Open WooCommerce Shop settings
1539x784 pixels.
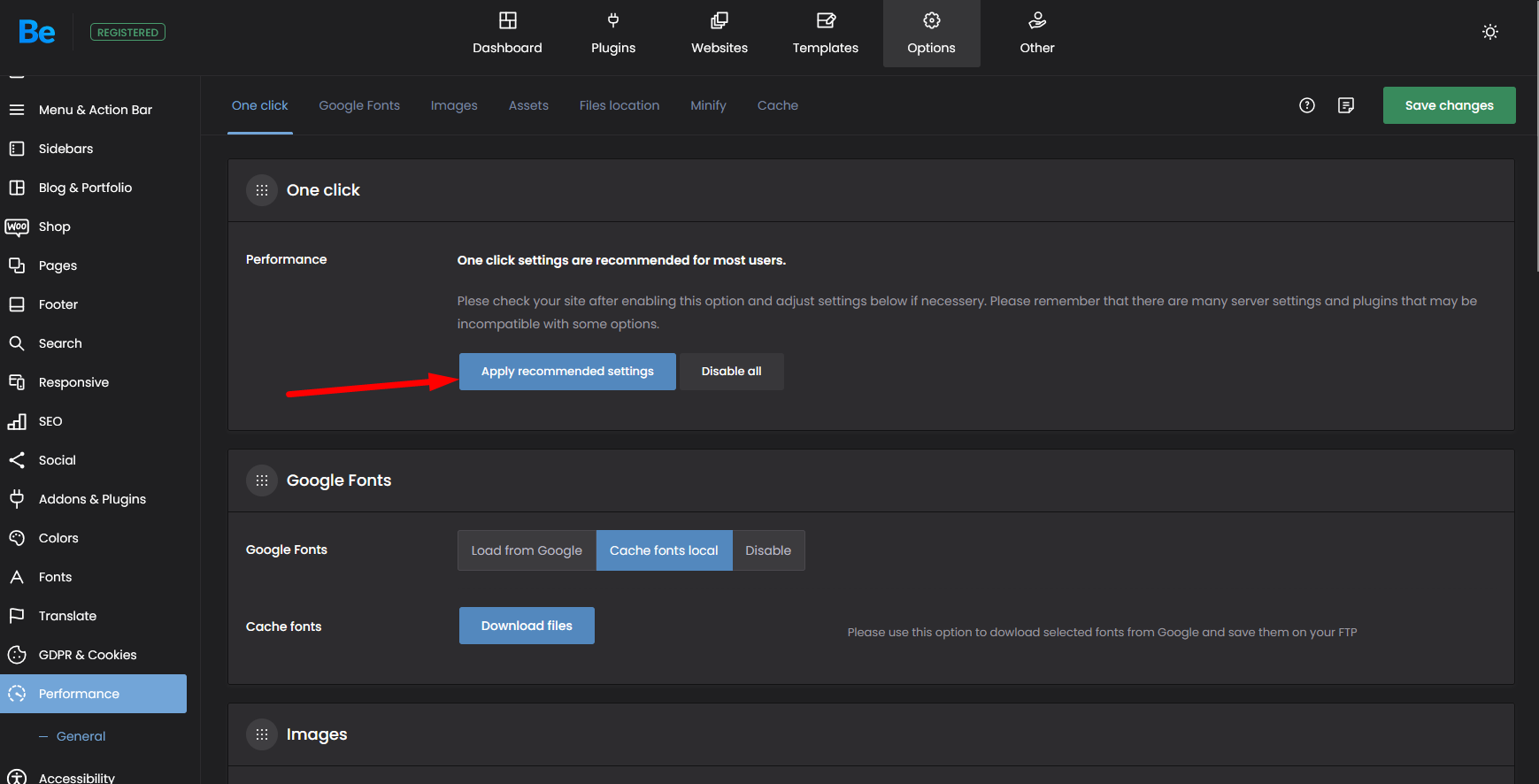94,227
